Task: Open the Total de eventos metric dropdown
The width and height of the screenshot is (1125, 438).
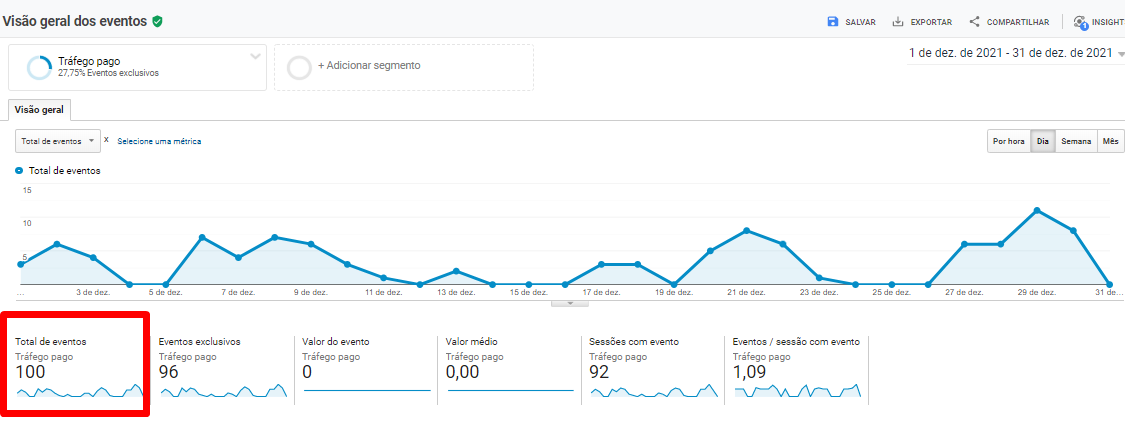Action: 58,141
